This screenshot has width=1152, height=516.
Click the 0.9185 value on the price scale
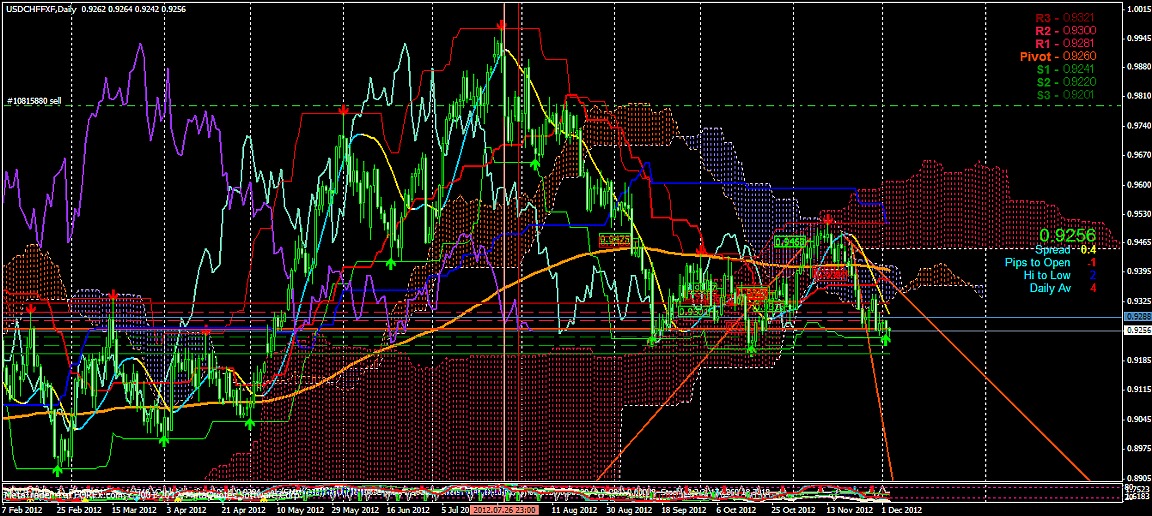1138,360
